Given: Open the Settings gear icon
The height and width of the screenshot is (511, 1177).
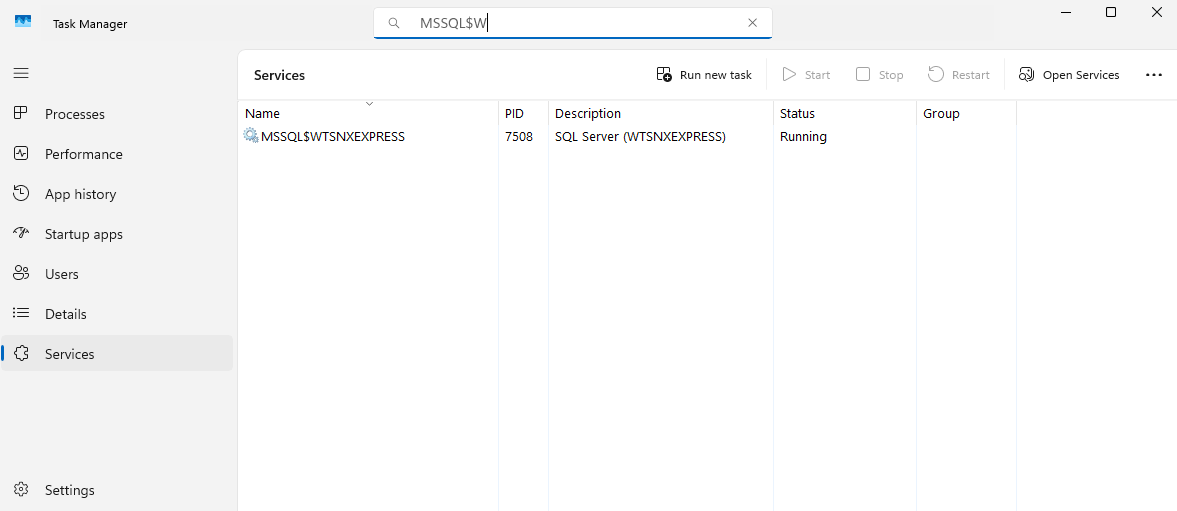Looking at the screenshot, I should pos(21,490).
